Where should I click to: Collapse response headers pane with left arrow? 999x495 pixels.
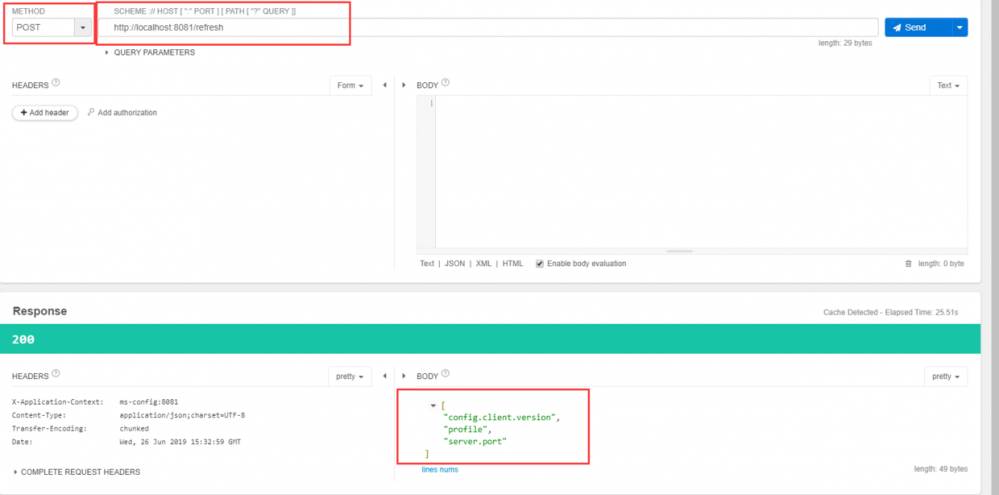[384, 376]
